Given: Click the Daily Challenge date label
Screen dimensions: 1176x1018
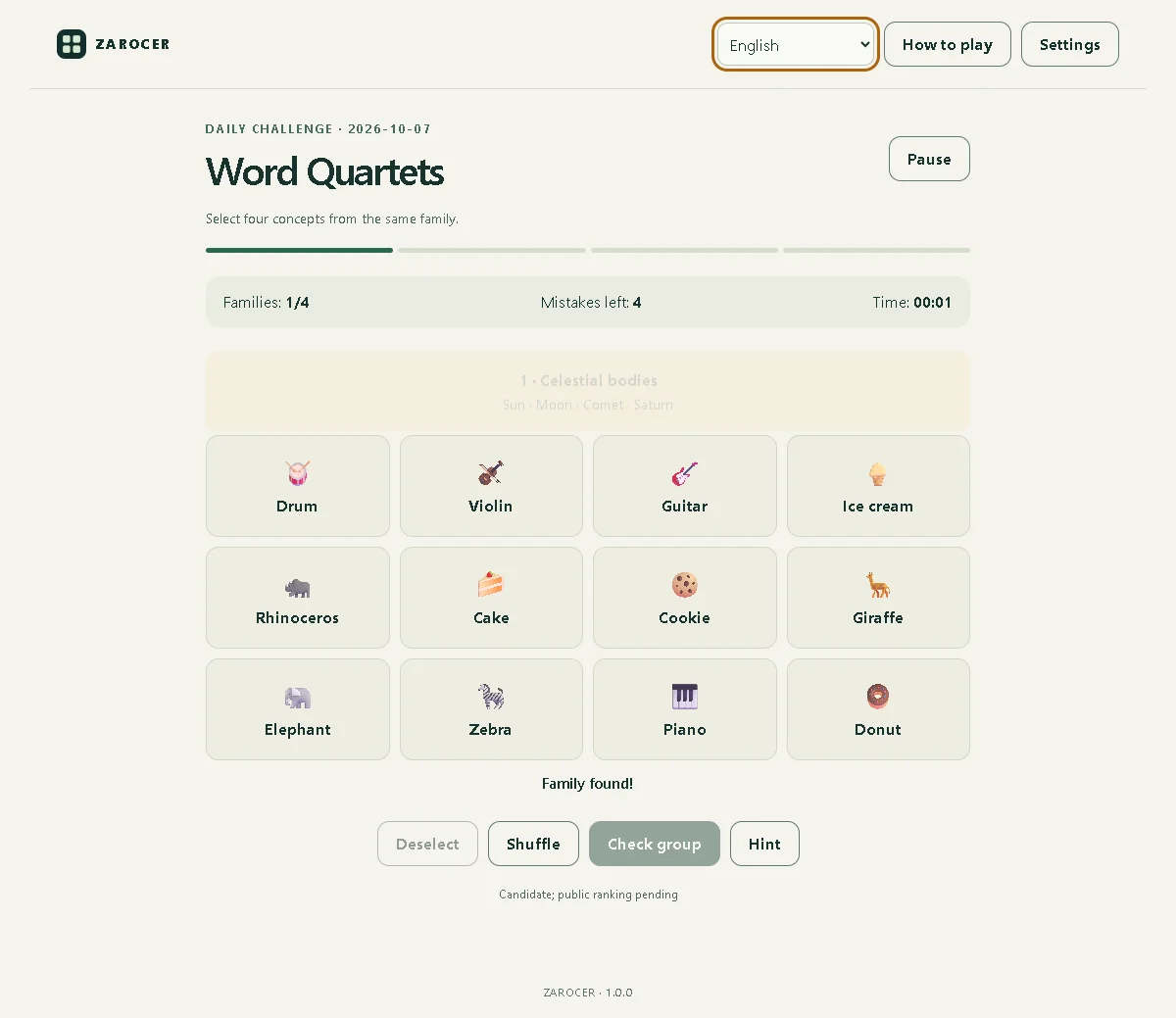Looking at the screenshot, I should click(318, 129).
